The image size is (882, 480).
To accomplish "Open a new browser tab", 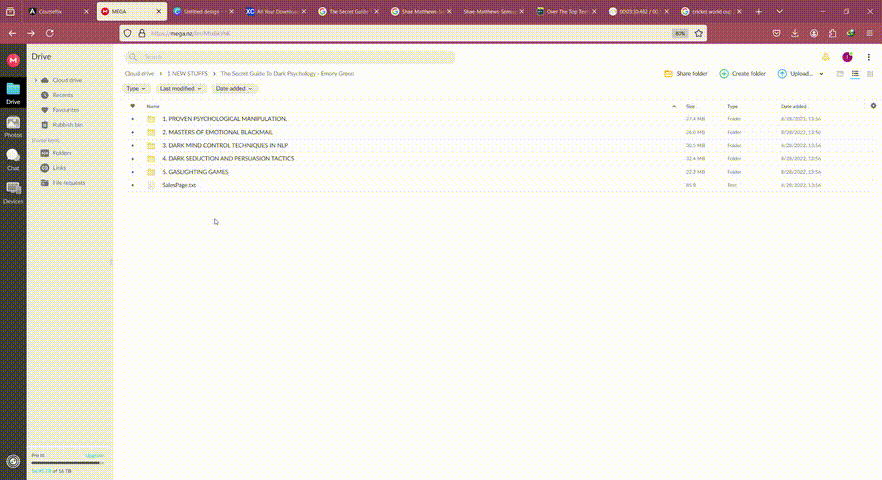I will (x=759, y=11).
